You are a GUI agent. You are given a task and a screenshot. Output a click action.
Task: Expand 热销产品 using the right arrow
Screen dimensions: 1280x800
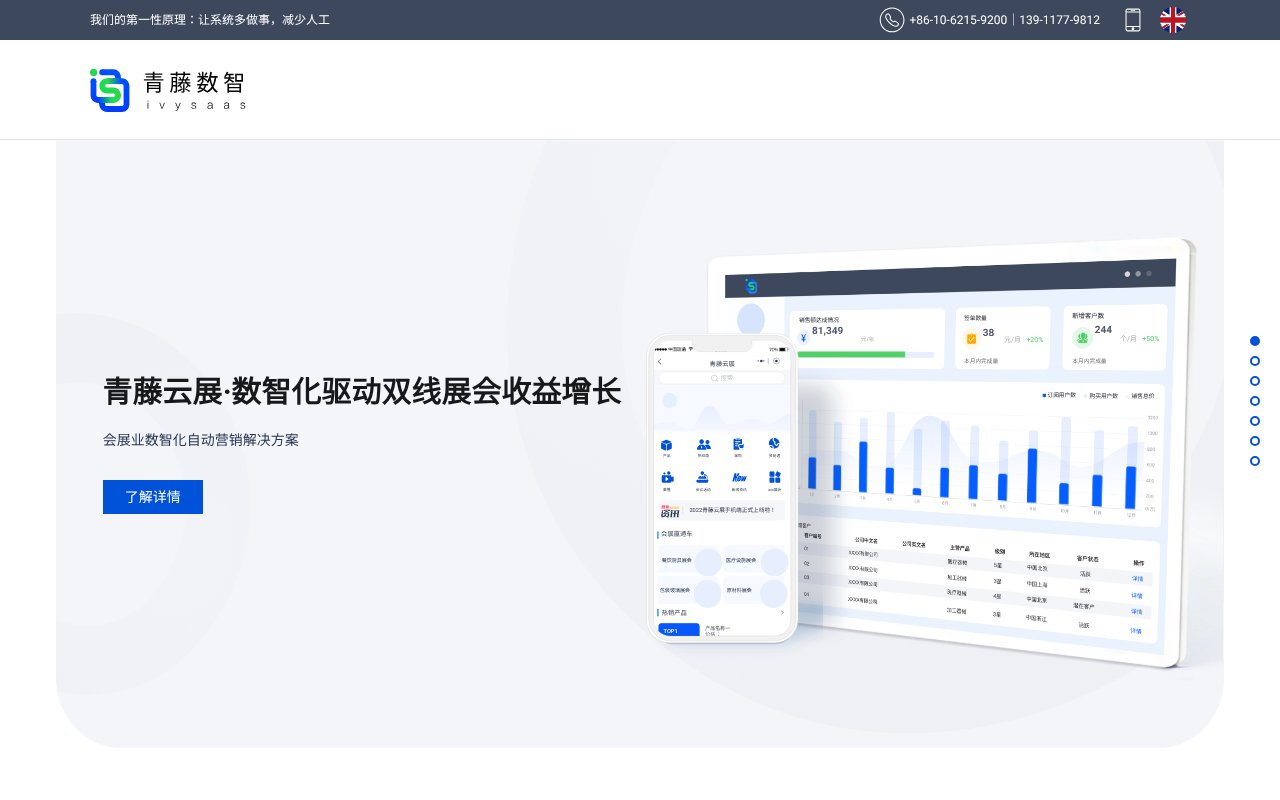(x=783, y=611)
